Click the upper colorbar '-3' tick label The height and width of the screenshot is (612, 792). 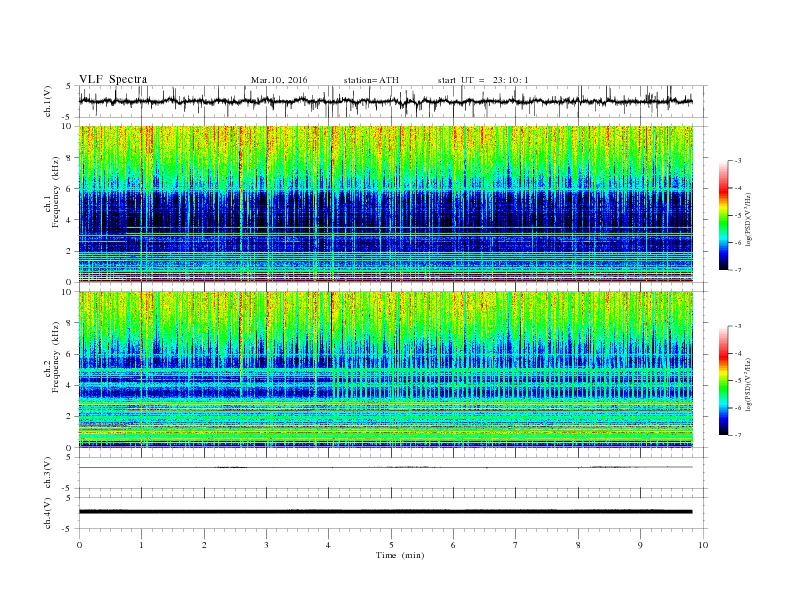tap(738, 161)
